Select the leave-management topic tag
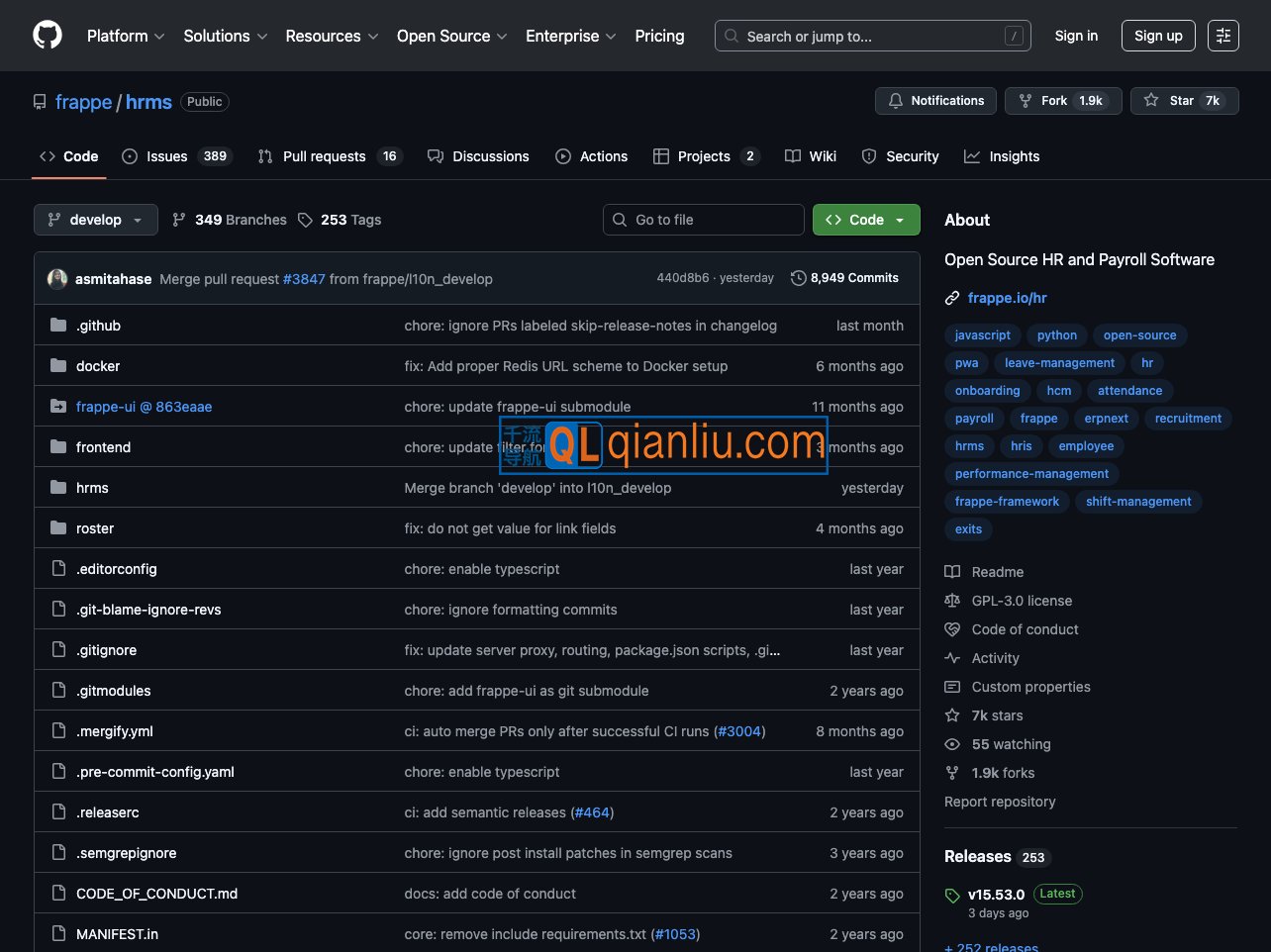Image resolution: width=1271 pixels, height=952 pixels. click(1058, 363)
